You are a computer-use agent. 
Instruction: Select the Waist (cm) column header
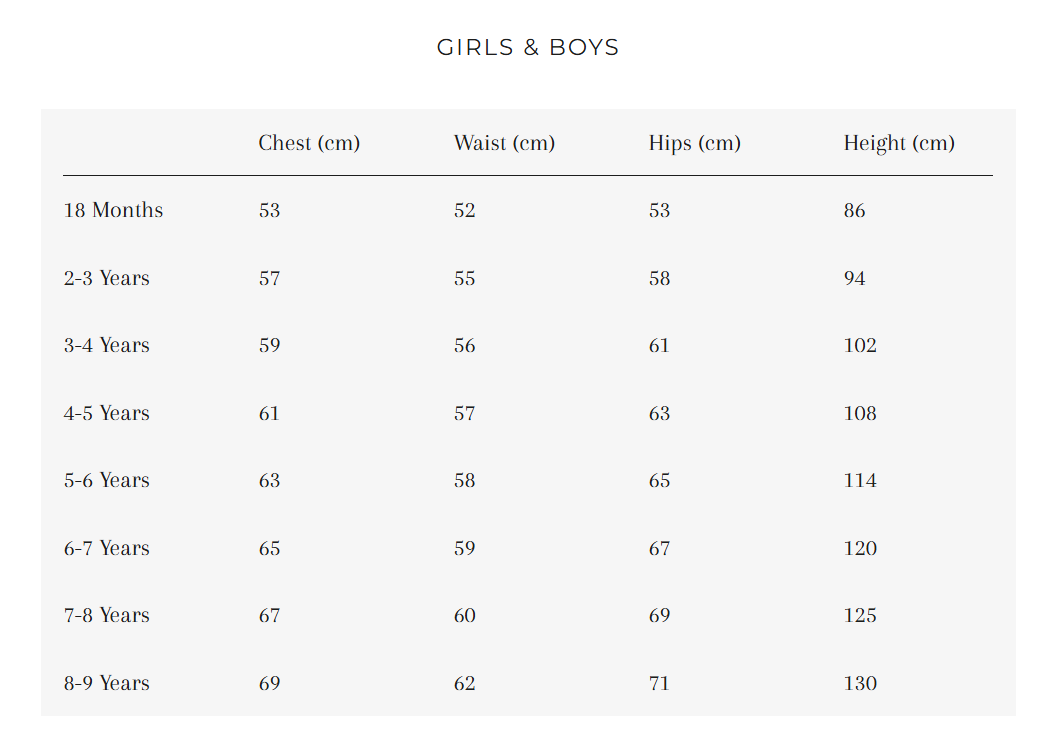504,143
